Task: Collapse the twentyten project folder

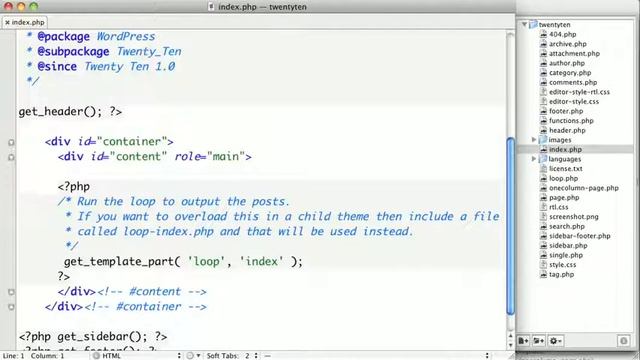Action: [x=524, y=24]
